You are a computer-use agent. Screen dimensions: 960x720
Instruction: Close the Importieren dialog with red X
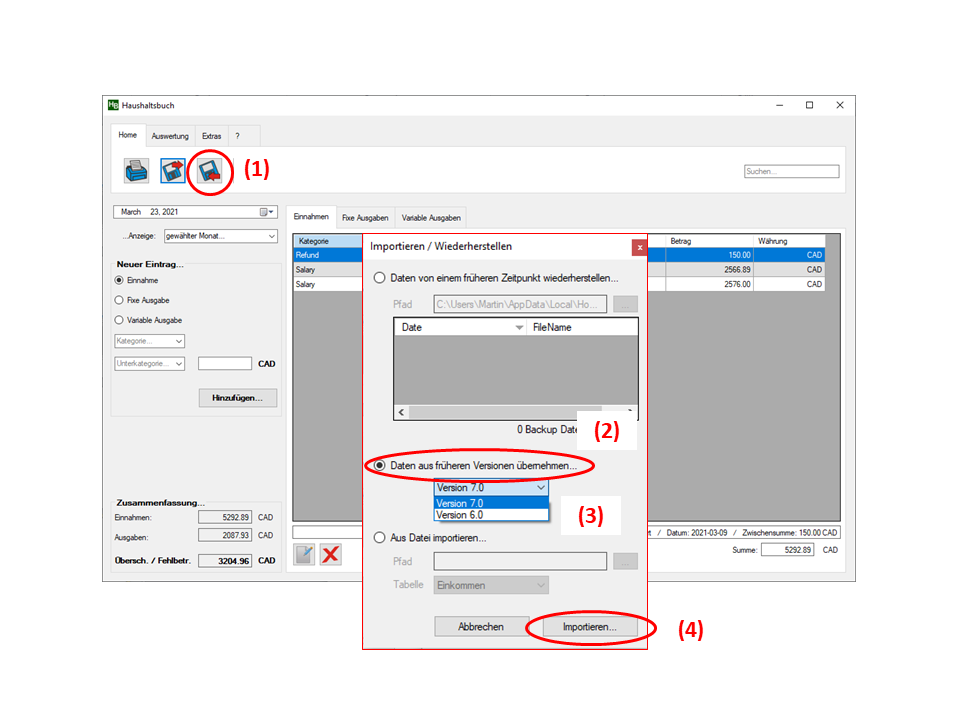(639, 247)
